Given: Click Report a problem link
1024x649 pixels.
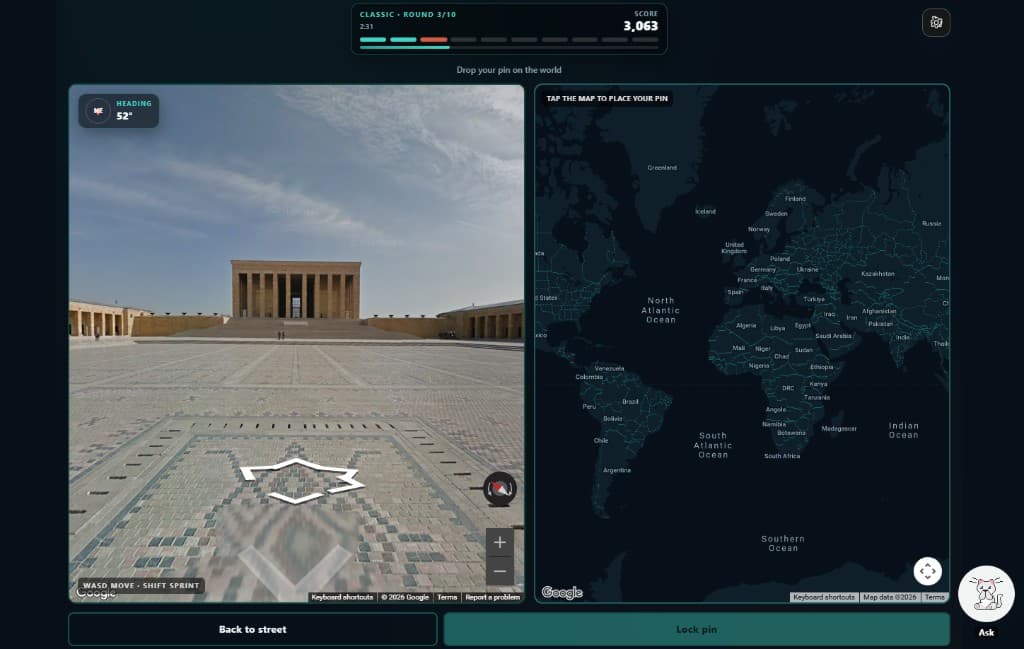Looking at the screenshot, I should pos(492,597).
